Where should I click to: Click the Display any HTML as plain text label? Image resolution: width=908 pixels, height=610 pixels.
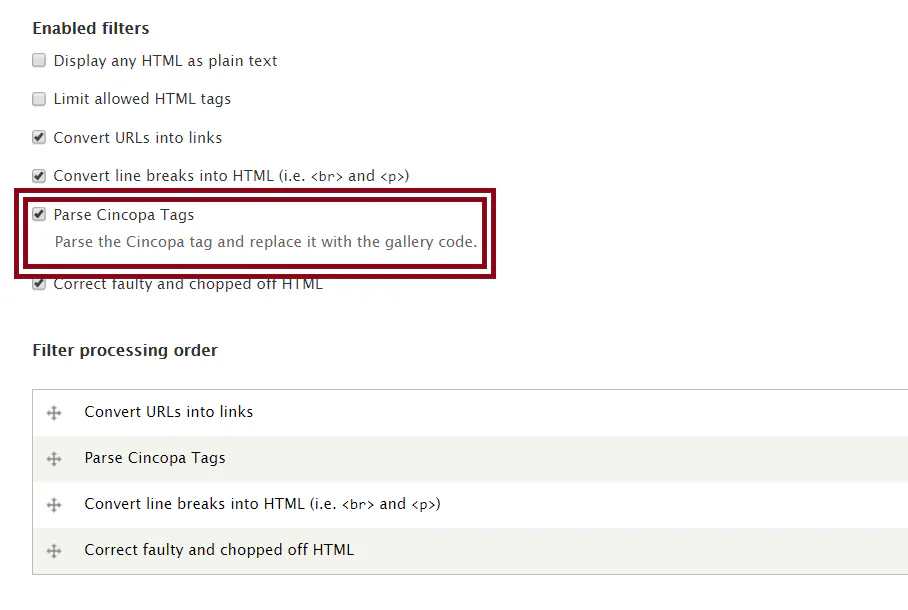pyautogui.click(x=165, y=61)
